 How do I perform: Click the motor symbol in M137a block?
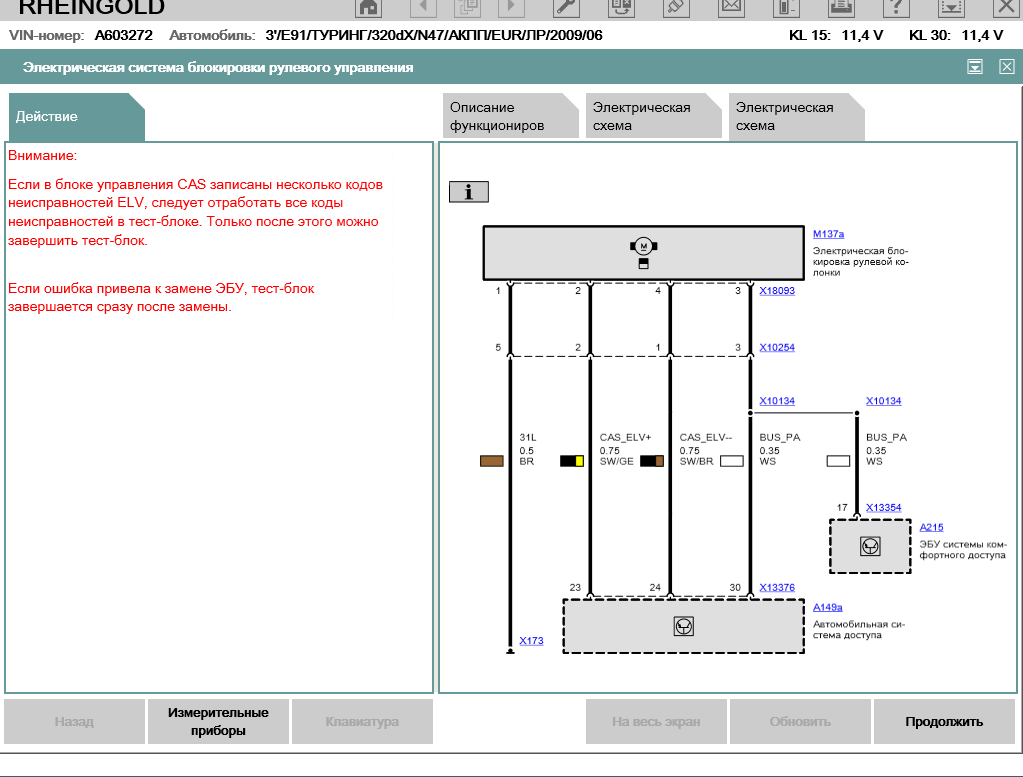pyautogui.click(x=643, y=246)
